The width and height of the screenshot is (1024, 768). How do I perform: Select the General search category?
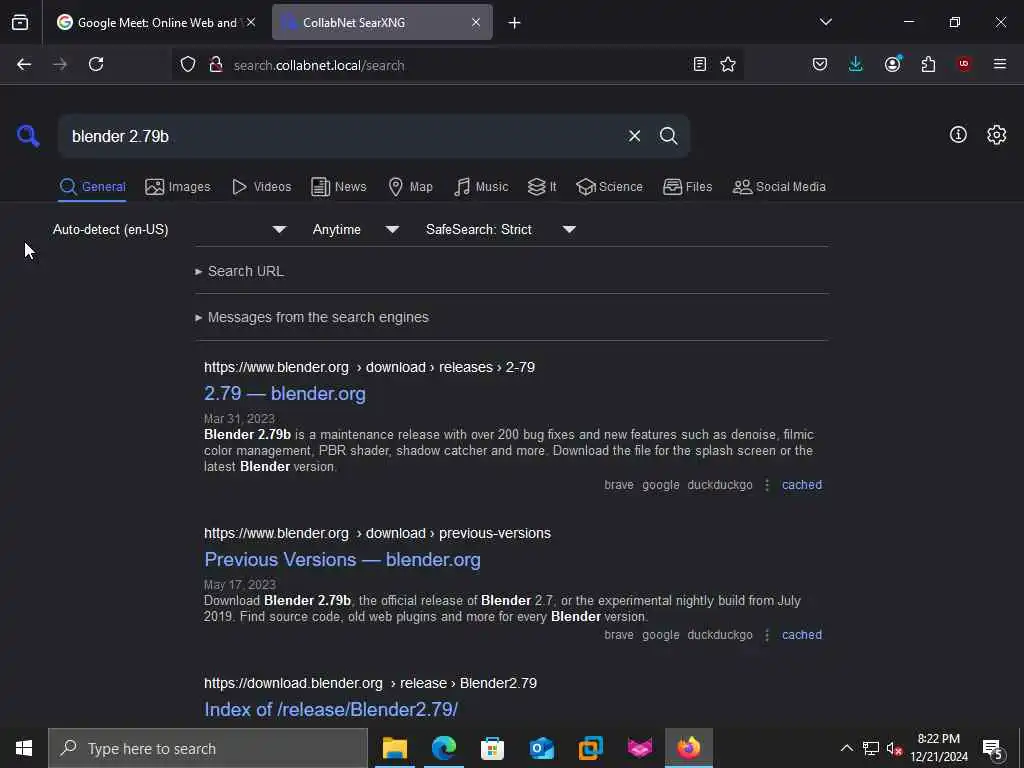[92, 187]
